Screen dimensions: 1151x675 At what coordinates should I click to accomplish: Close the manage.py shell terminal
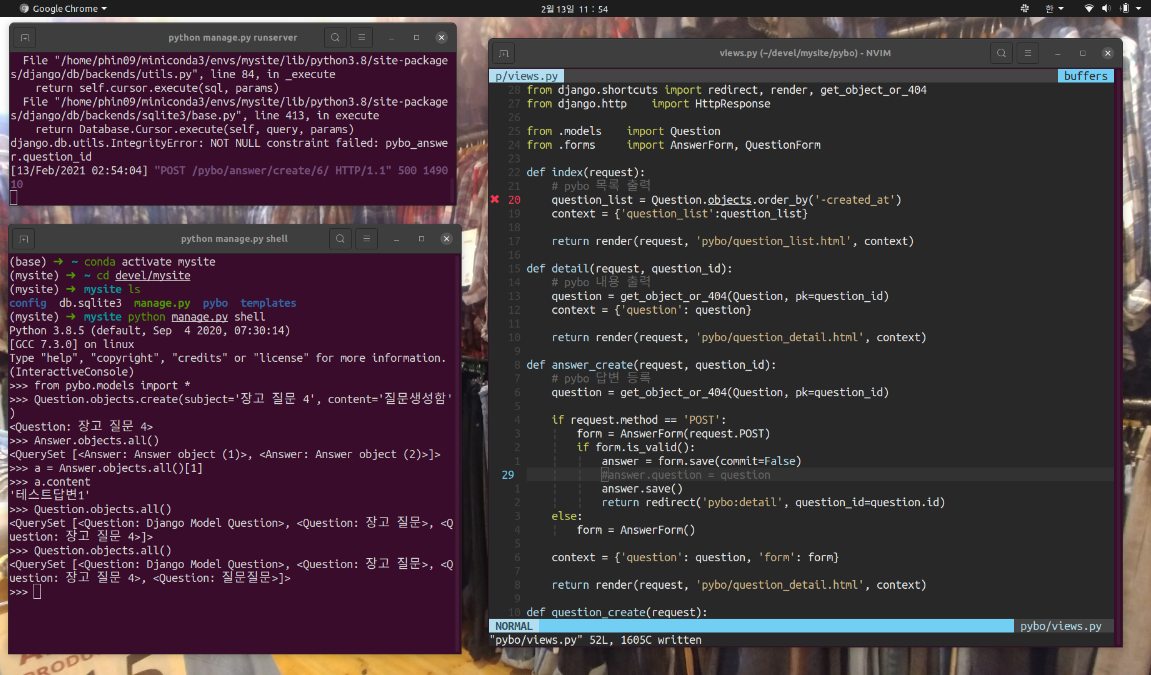(446, 238)
